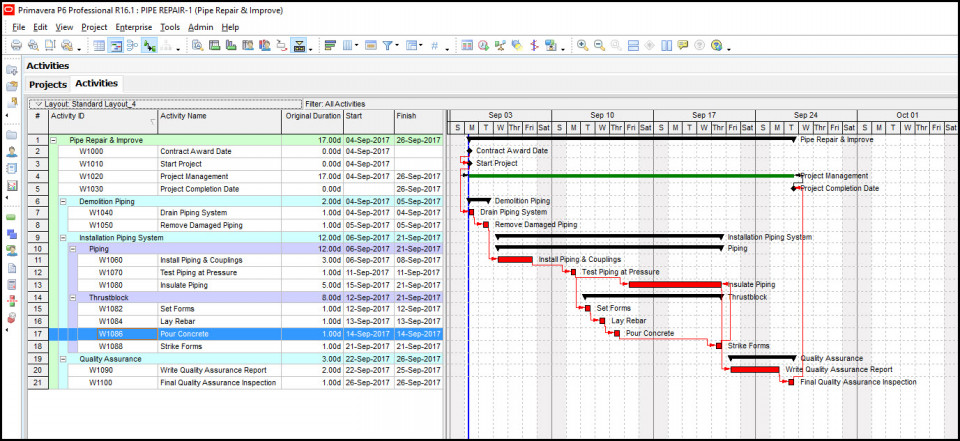Click Level Resources toolbar icon
The height and width of the screenshot is (441, 960).
(x=500, y=46)
